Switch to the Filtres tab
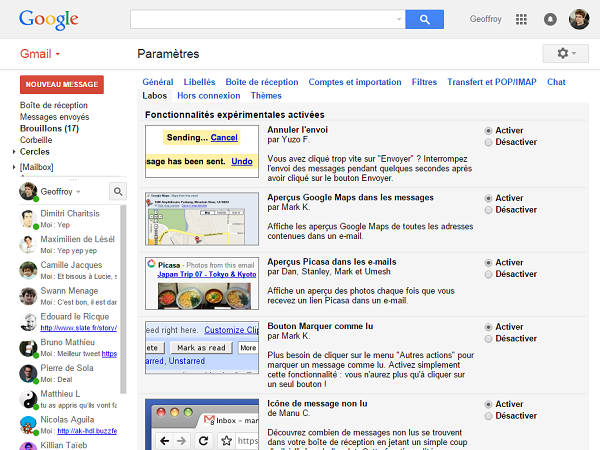This screenshot has width=600, height=450. coord(424,82)
